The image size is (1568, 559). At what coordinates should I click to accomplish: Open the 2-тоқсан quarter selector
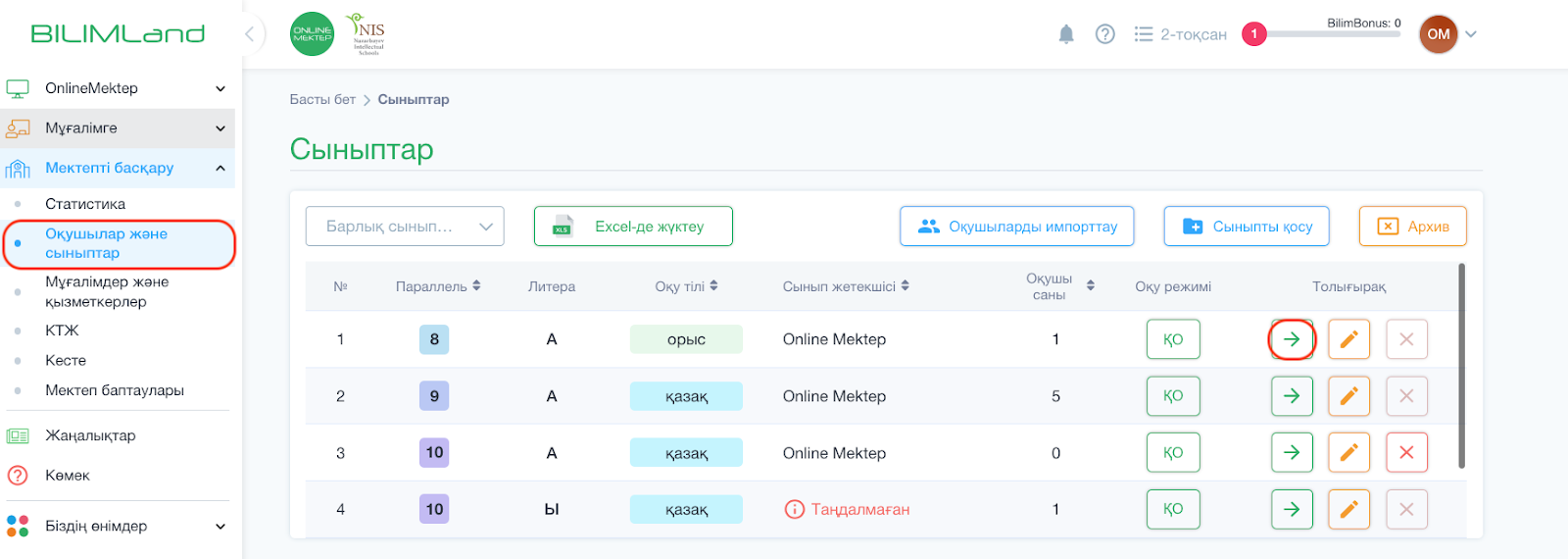point(1181,34)
